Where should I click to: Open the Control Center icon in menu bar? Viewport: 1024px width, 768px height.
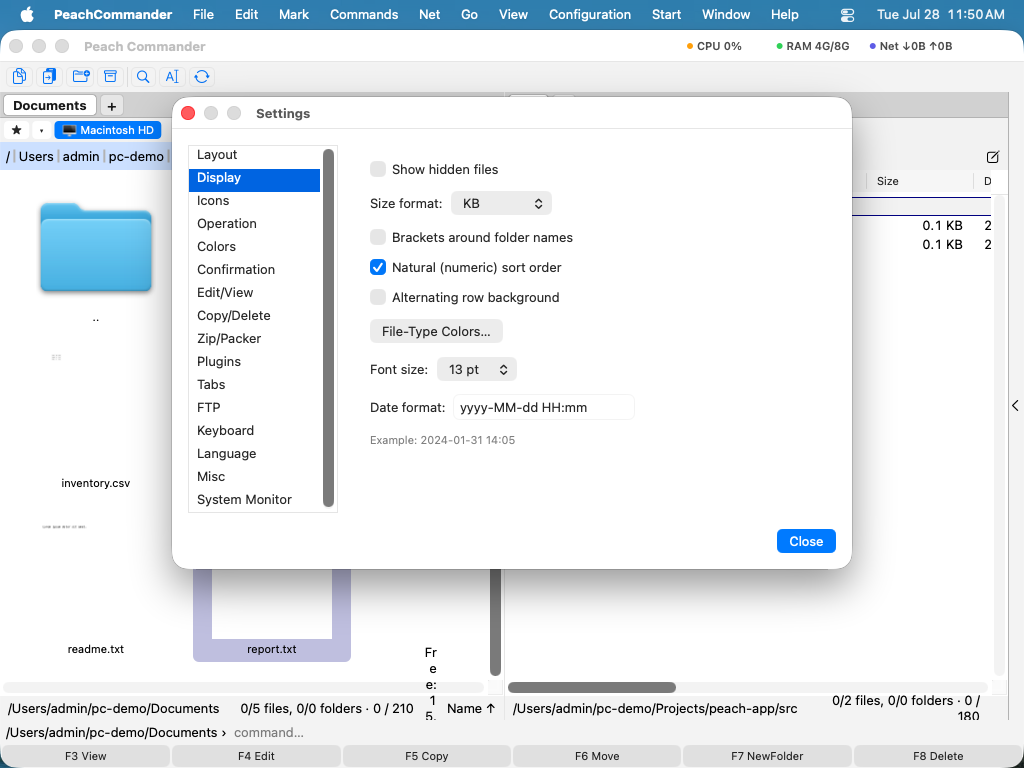(847, 14)
